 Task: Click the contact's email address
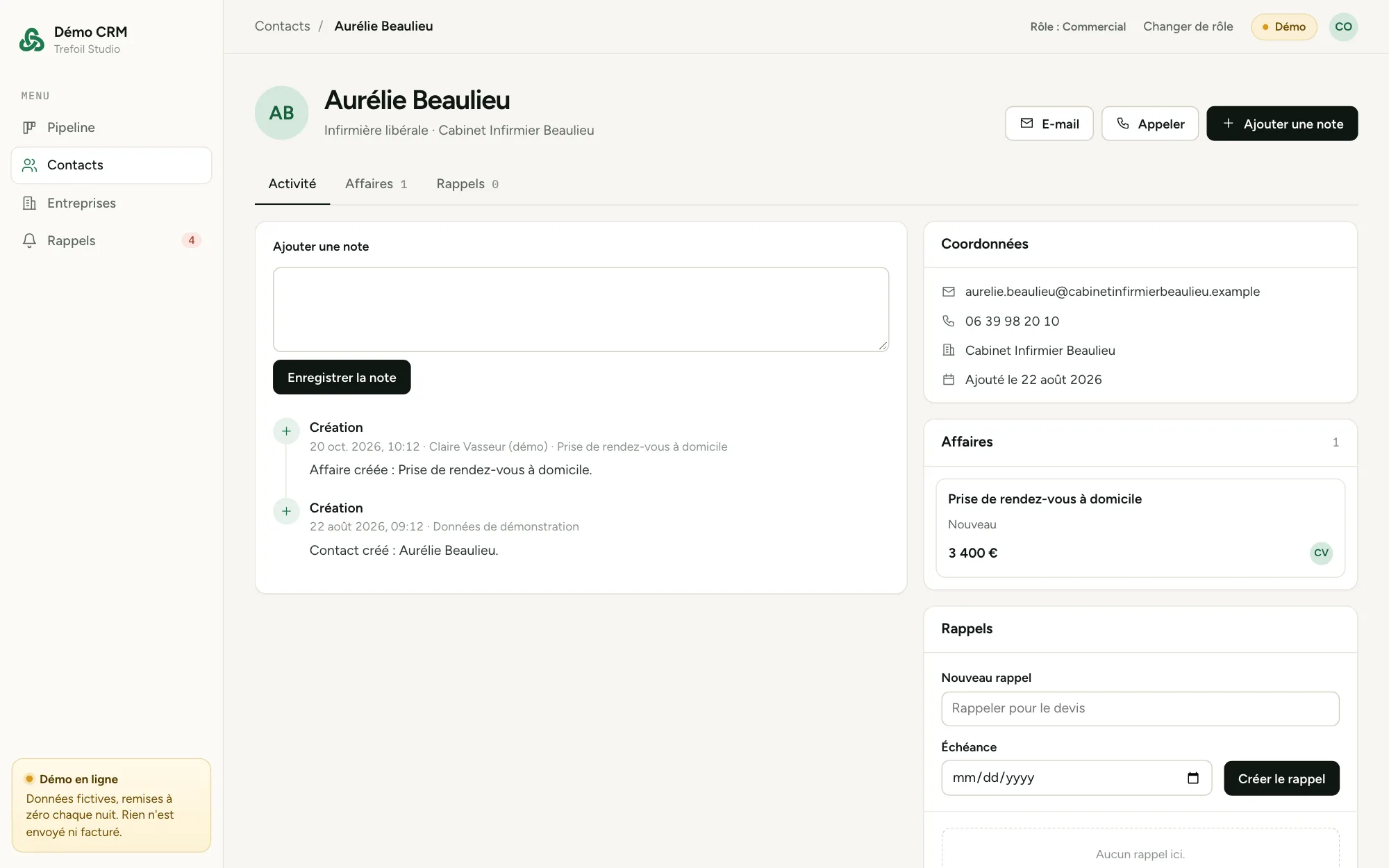coord(1112,292)
